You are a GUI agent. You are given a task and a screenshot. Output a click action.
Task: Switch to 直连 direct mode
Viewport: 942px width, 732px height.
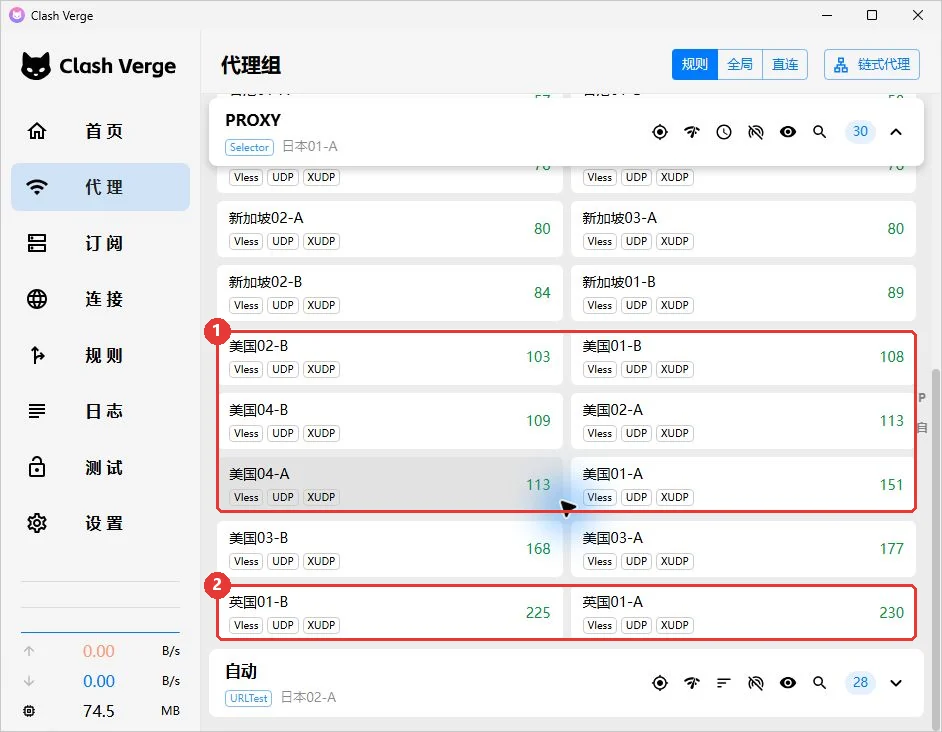click(785, 64)
